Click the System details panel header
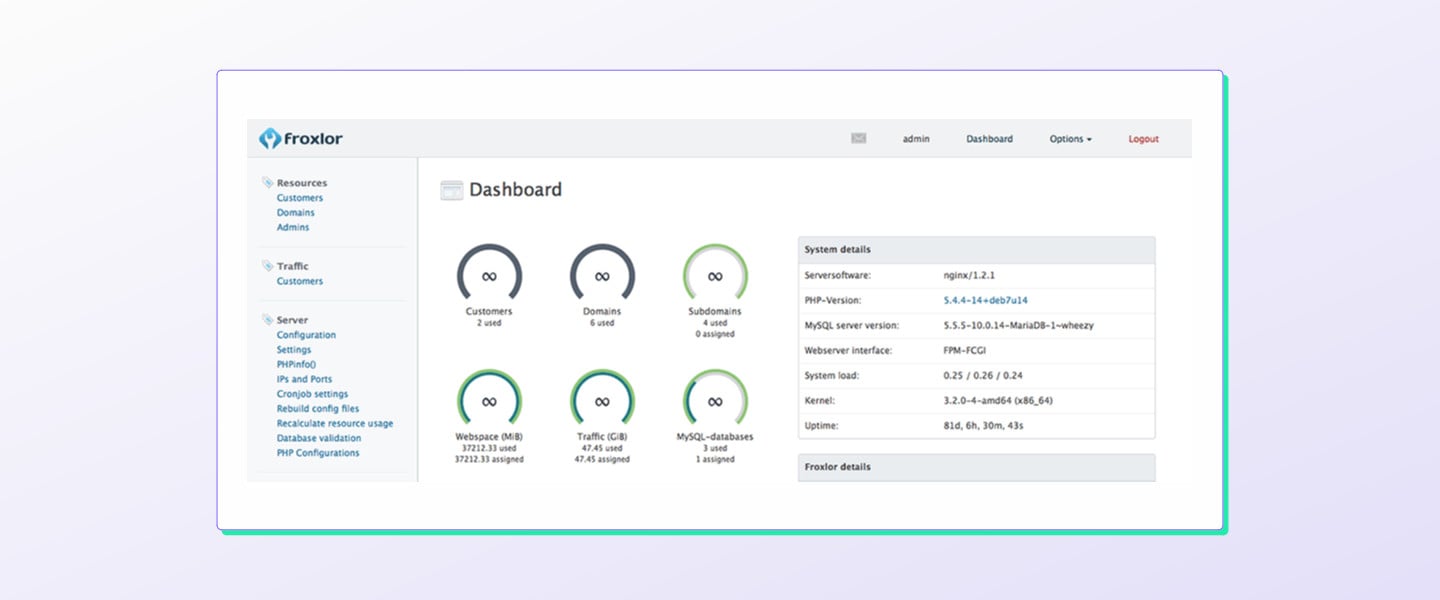The image size is (1440, 600). pyautogui.click(x=976, y=250)
